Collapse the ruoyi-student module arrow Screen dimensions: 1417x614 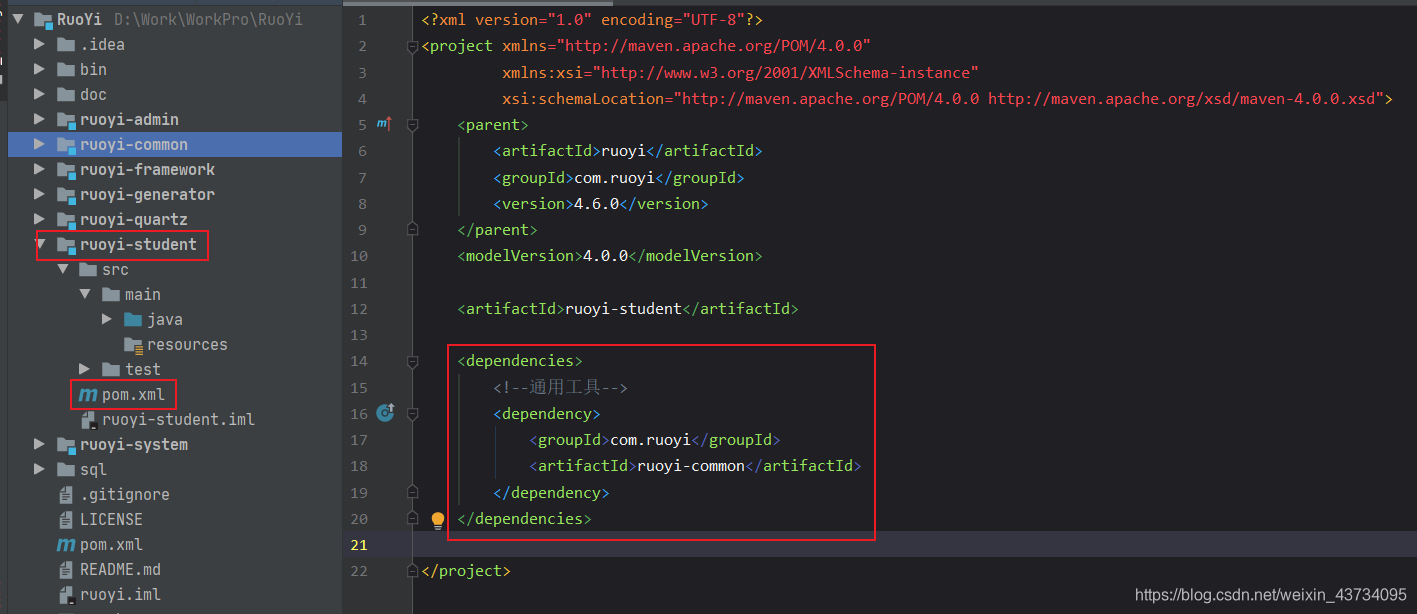[40, 244]
